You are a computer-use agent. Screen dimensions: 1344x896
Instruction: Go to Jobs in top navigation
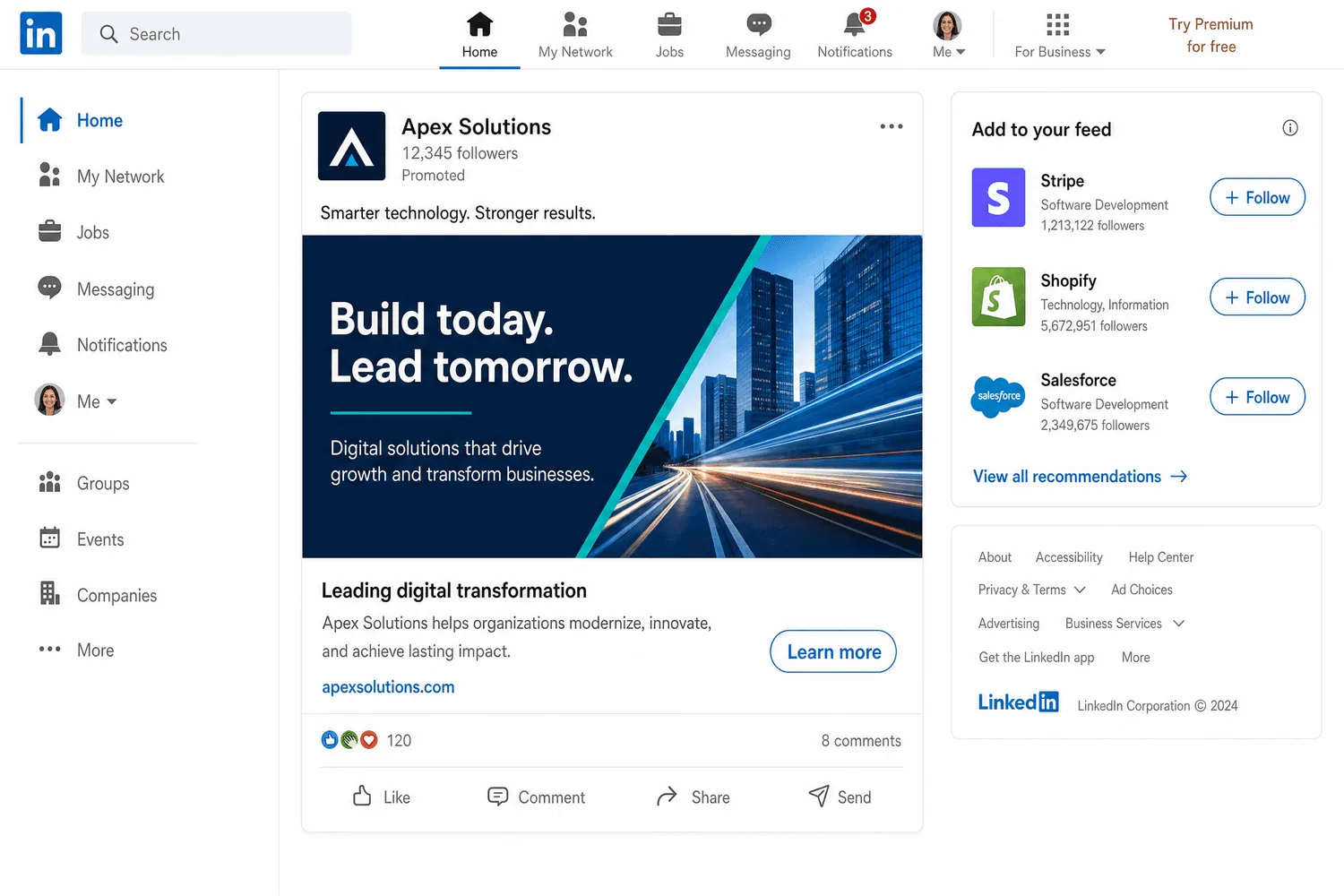coord(669,36)
